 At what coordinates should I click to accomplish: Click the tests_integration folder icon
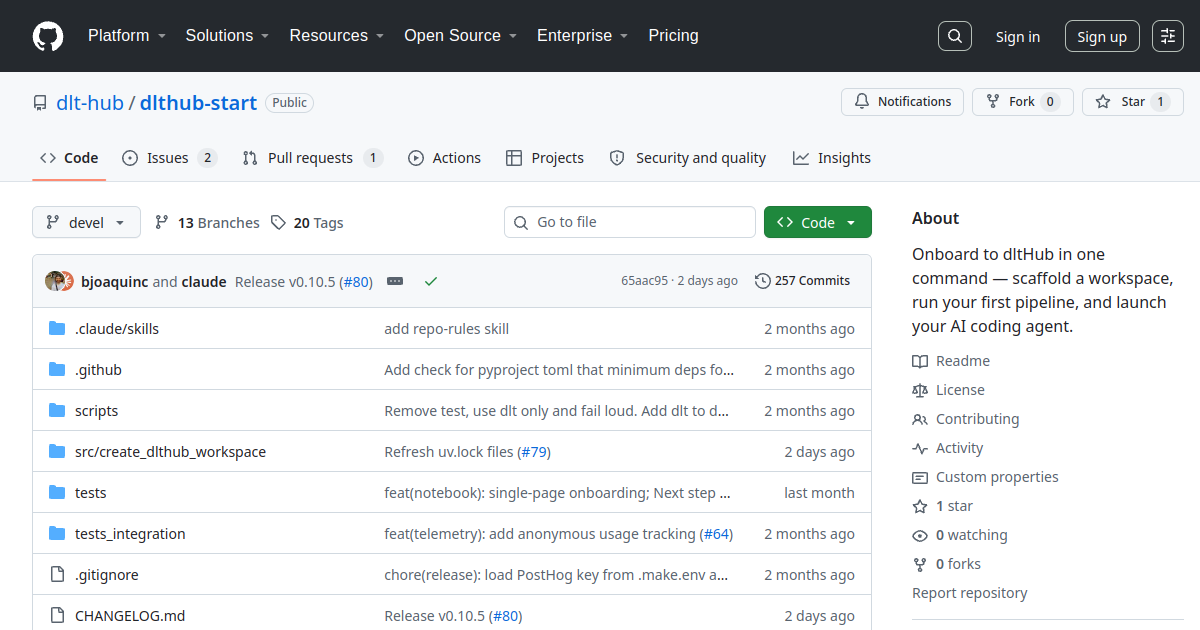point(57,534)
